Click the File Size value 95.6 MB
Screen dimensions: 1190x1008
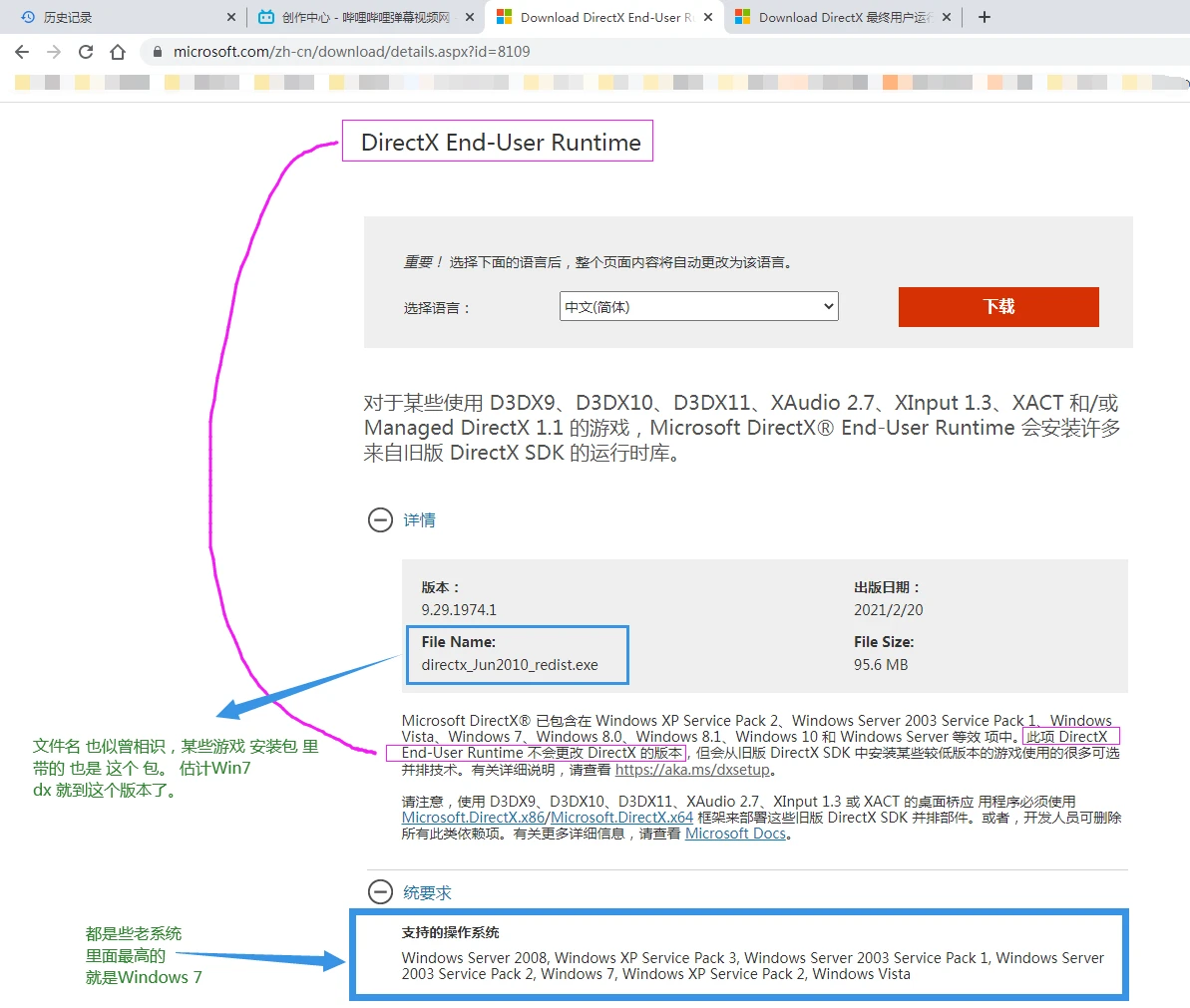pyautogui.click(x=881, y=664)
